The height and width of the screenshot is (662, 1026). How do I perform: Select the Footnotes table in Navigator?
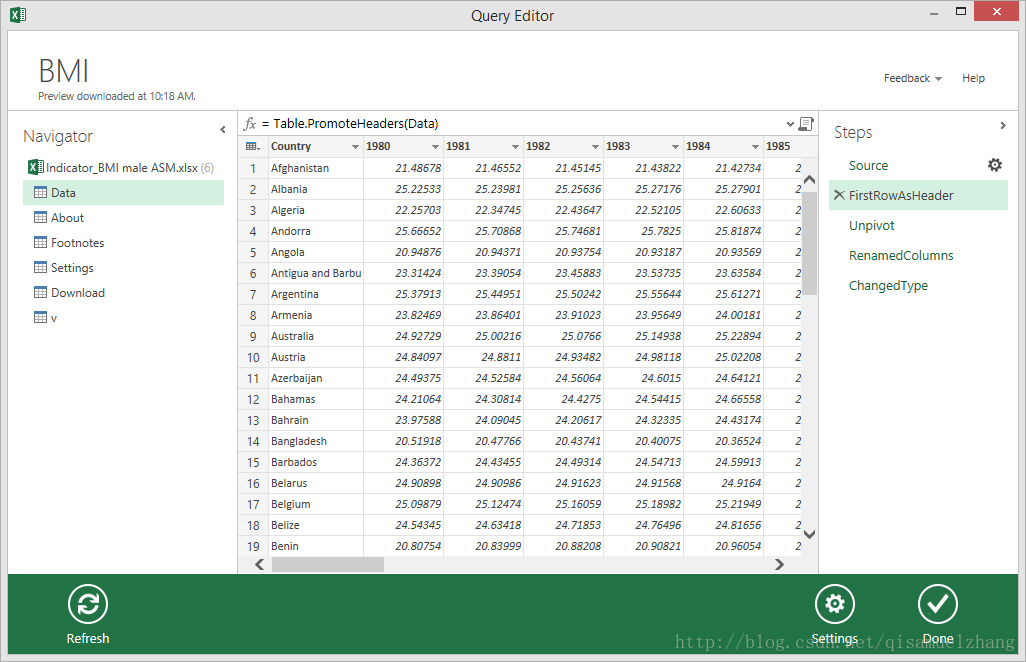coord(77,242)
